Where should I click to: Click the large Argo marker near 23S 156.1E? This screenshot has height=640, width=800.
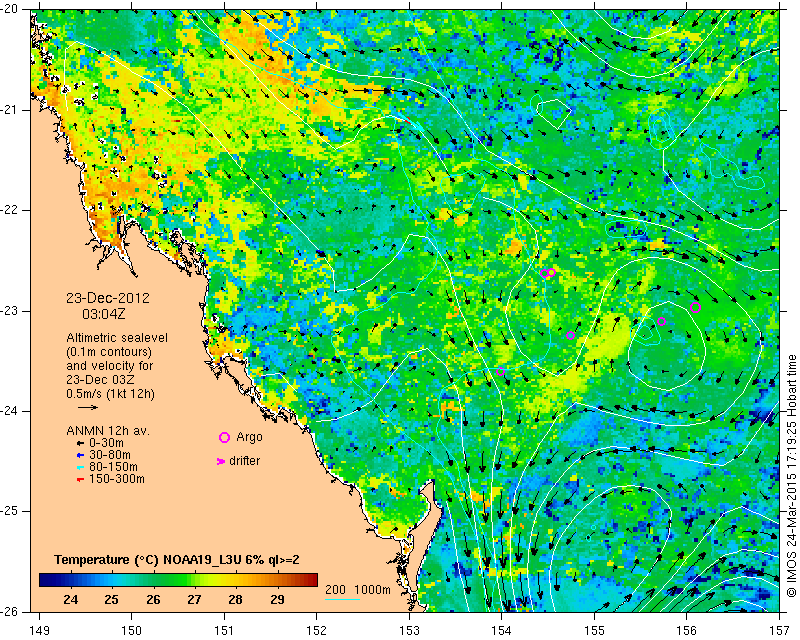(x=695, y=307)
